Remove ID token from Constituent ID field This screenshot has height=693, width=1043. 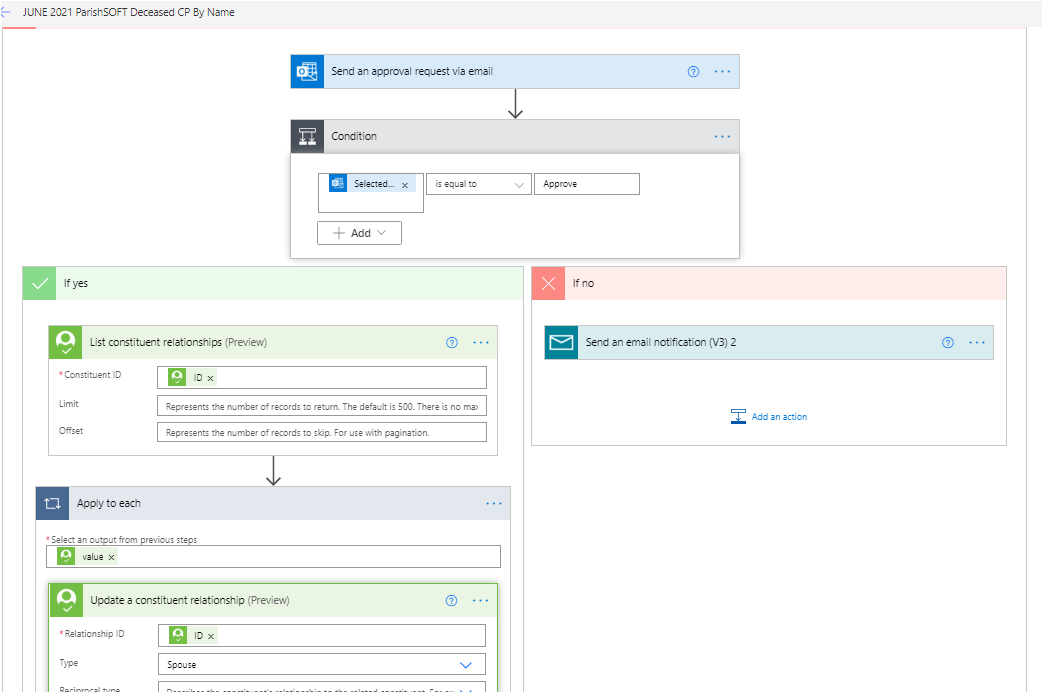[210, 378]
